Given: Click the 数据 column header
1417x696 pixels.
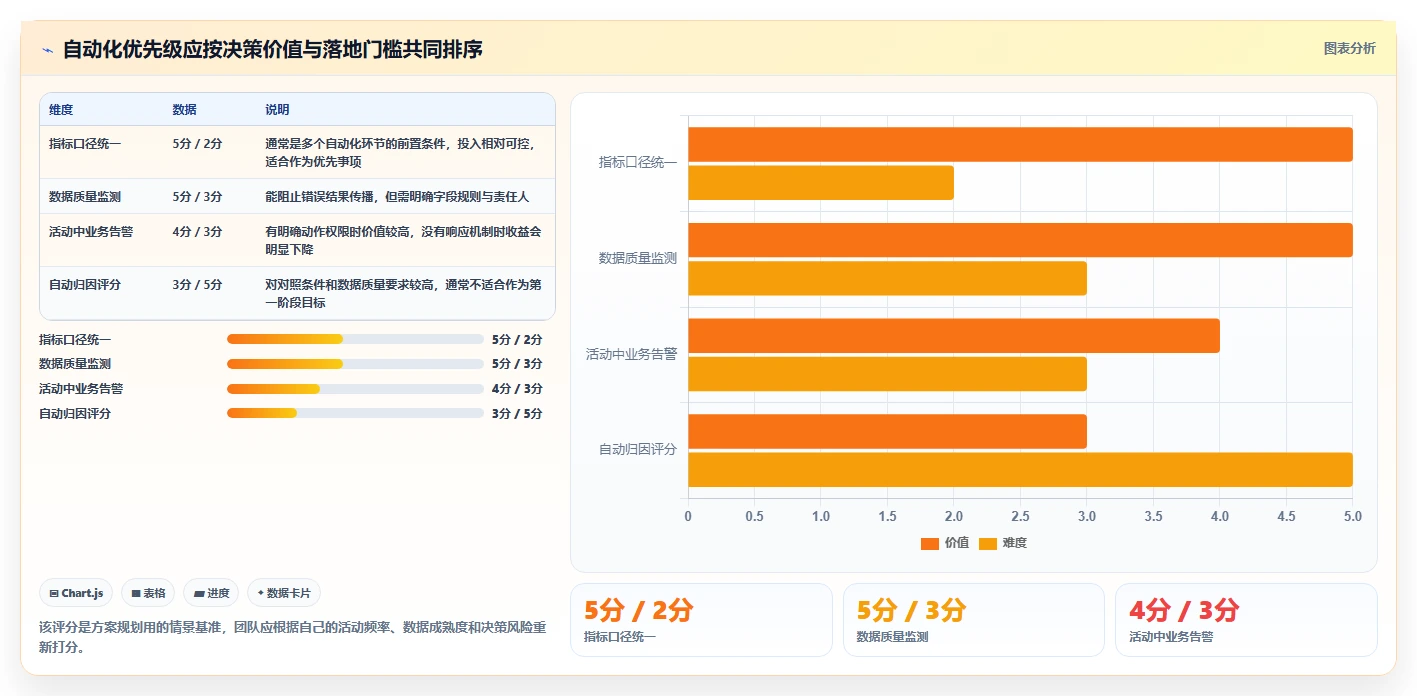Looking at the screenshot, I should [x=184, y=110].
